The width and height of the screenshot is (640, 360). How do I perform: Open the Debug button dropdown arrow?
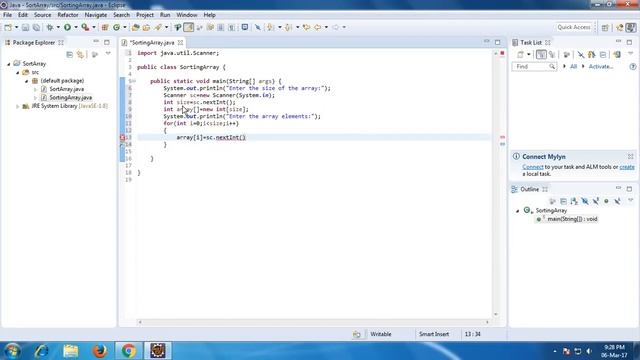tap(58, 27)
